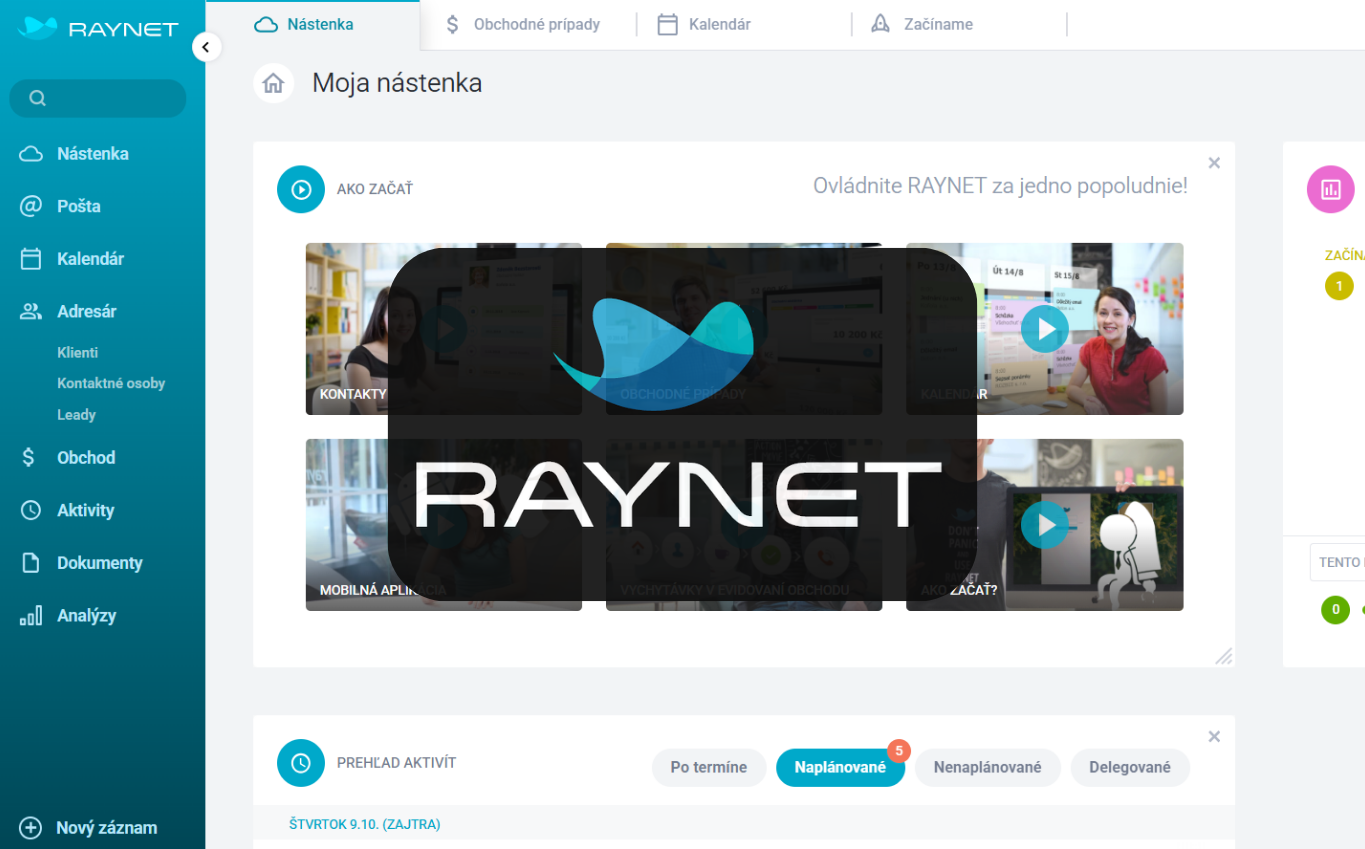
Task: Select the Nenaplánované filter
Action: (x=988, y=768)
